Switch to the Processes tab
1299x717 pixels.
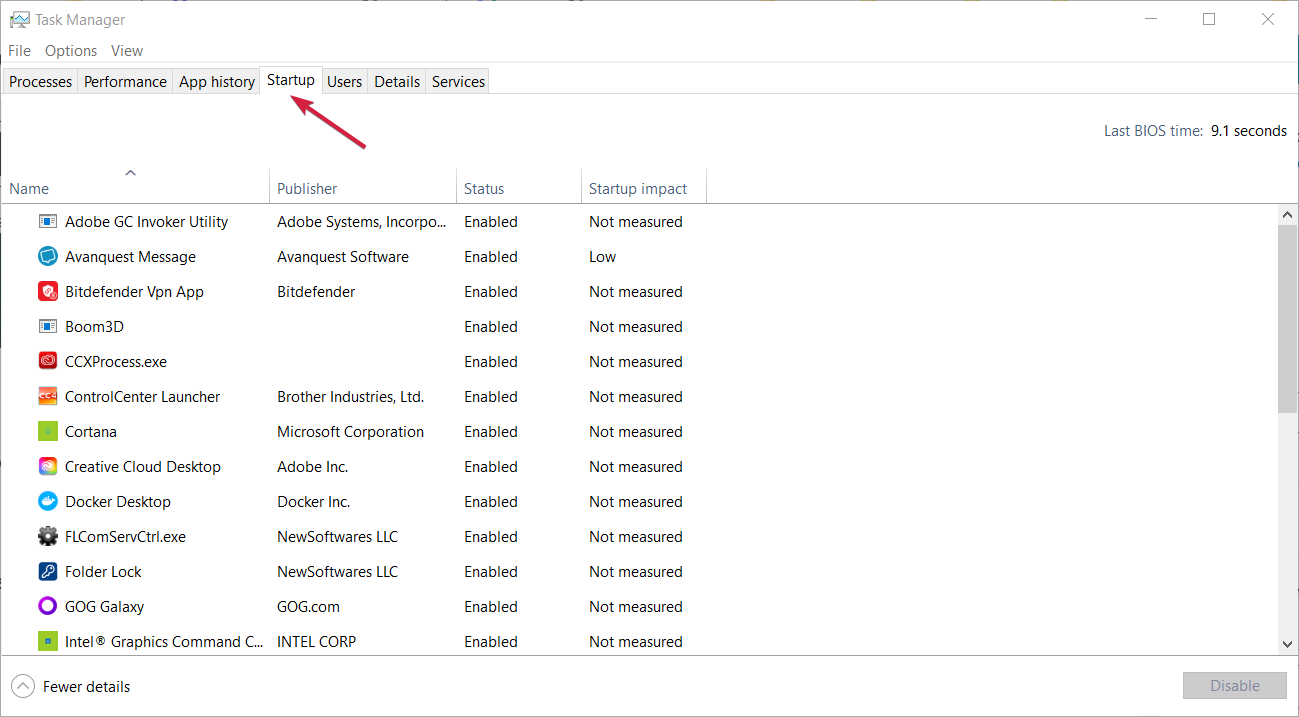pyautogui.click(x=41, y=81)
